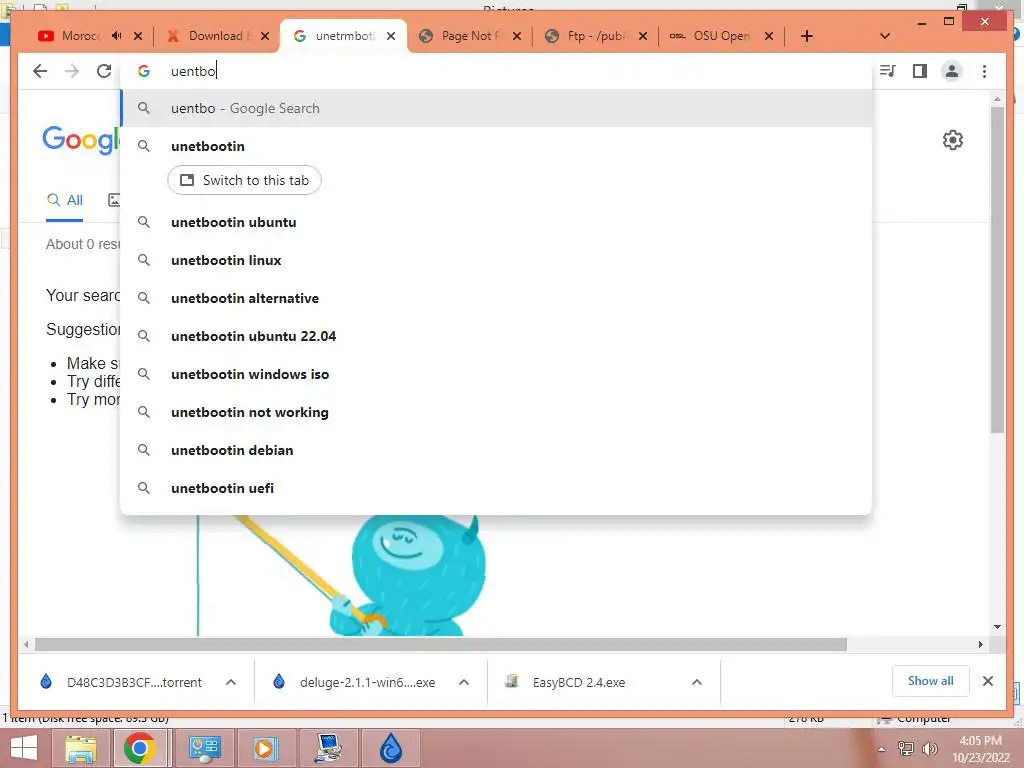Close the downloads bar
This screenshot has width=1024, height=768.
click(x=987, y=681)
